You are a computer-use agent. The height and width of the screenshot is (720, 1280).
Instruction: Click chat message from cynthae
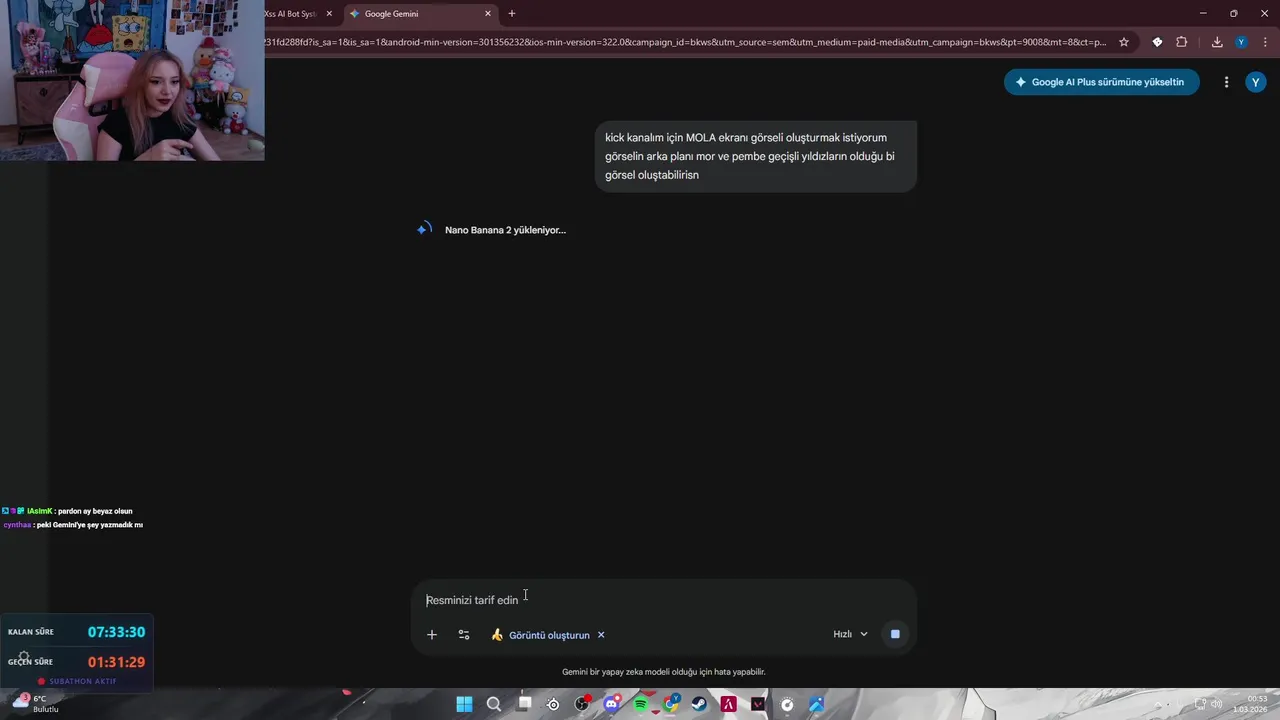coord(73,525)
